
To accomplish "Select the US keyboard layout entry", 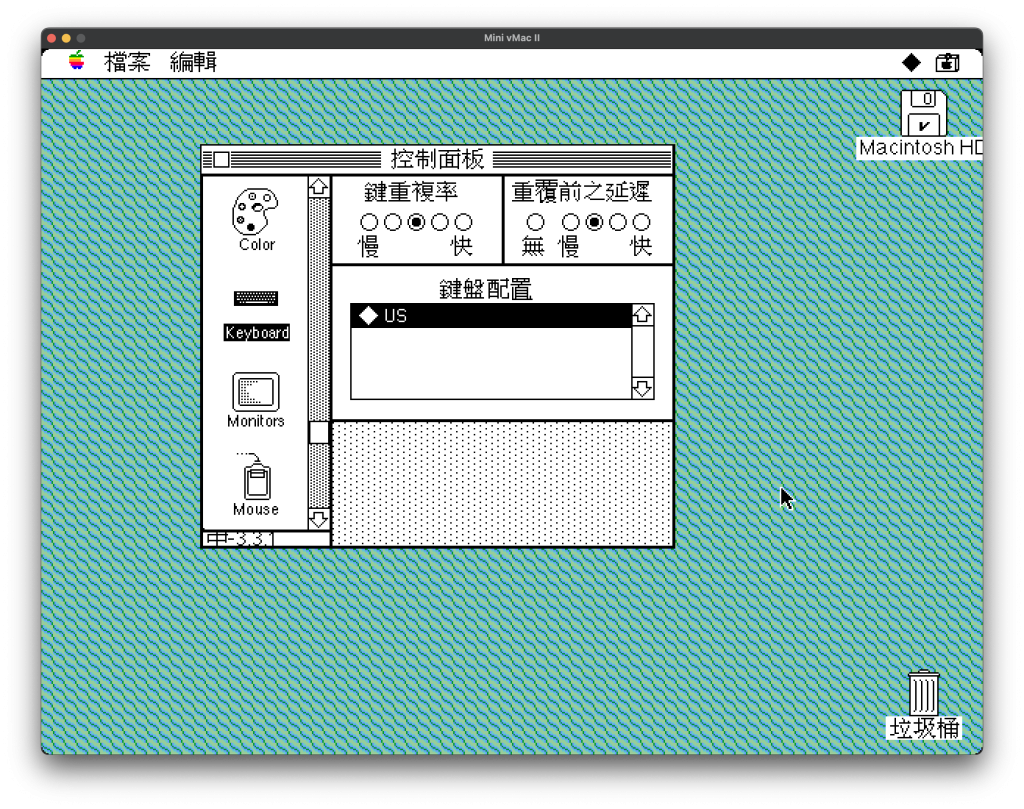I will pyautogui.click(x=490, y=316).
